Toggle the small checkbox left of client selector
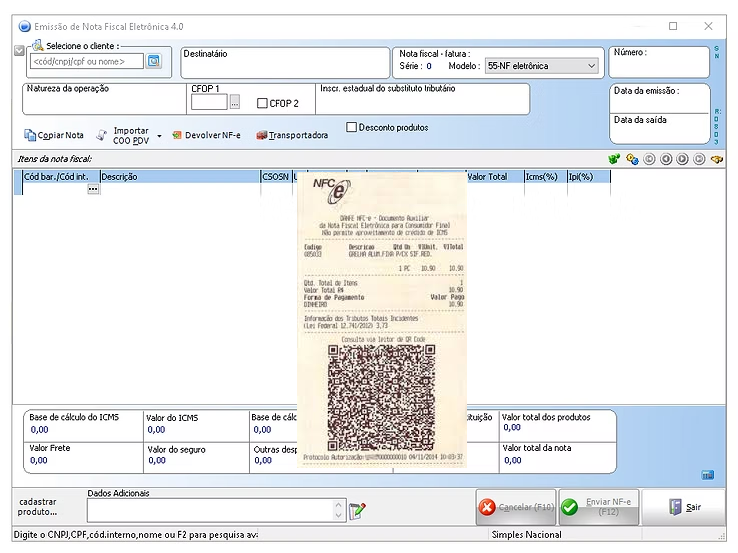Image resolution: width=738 pixels, height=553 pixels. click(x=19, y=50)
